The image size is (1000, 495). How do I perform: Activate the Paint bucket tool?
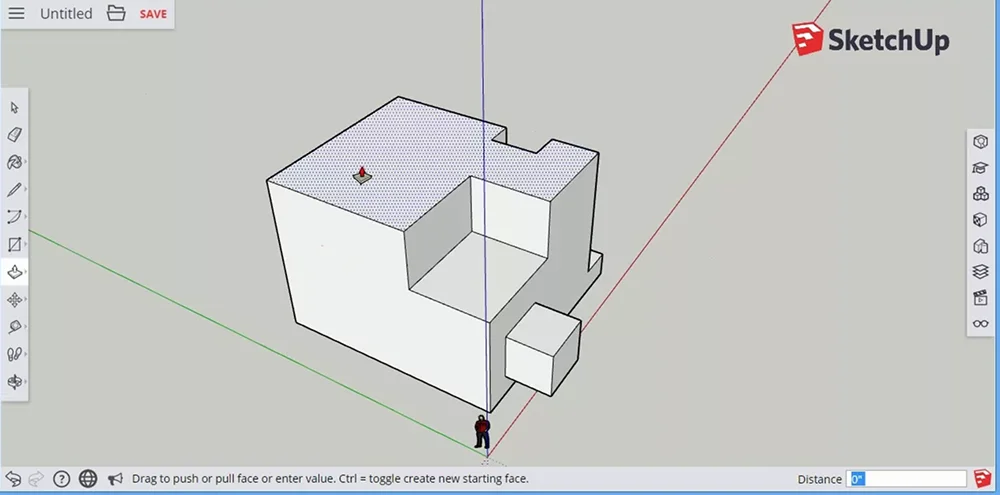point(14,162)
